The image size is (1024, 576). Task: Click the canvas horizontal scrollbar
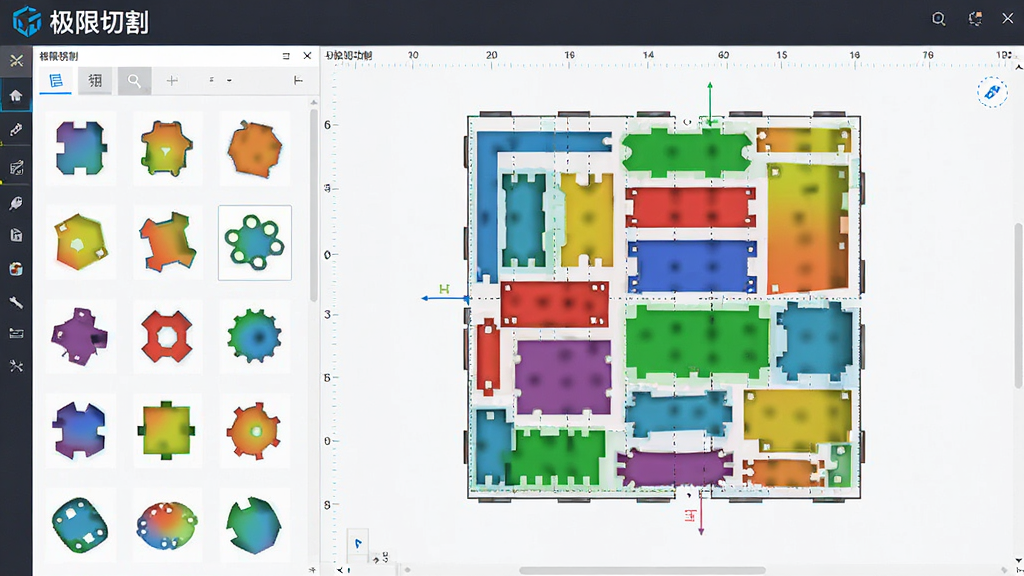[x=642, y=570]
